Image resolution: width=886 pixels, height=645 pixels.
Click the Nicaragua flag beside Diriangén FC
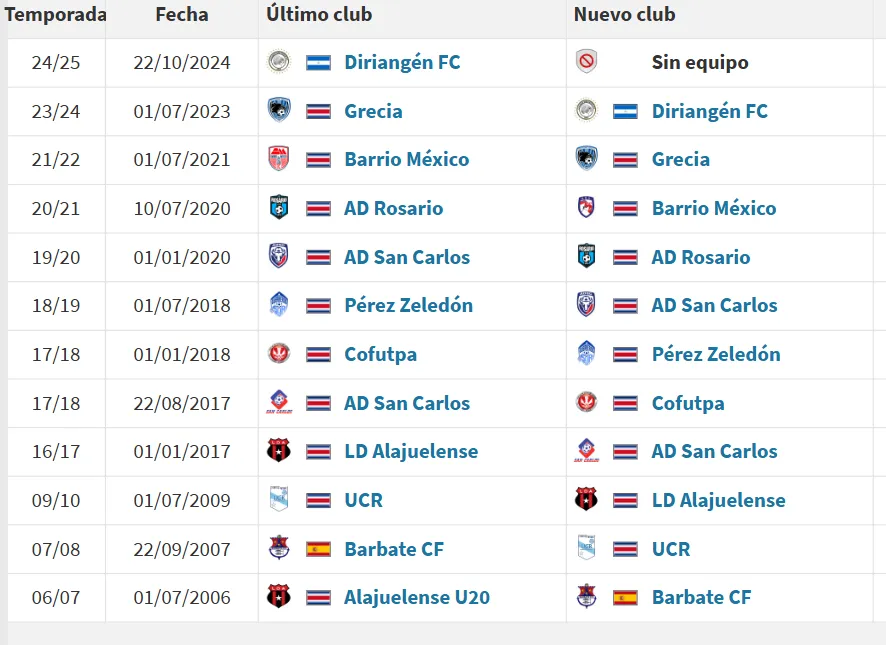point(317,62)
